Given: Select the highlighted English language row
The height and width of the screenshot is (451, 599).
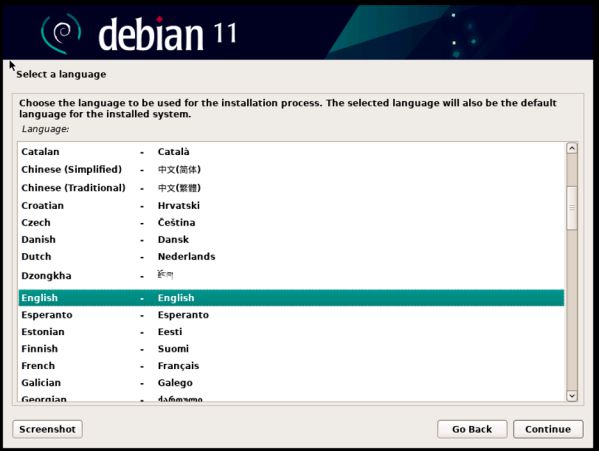Looking at the screenshot, I should click(x=291, y=297).
